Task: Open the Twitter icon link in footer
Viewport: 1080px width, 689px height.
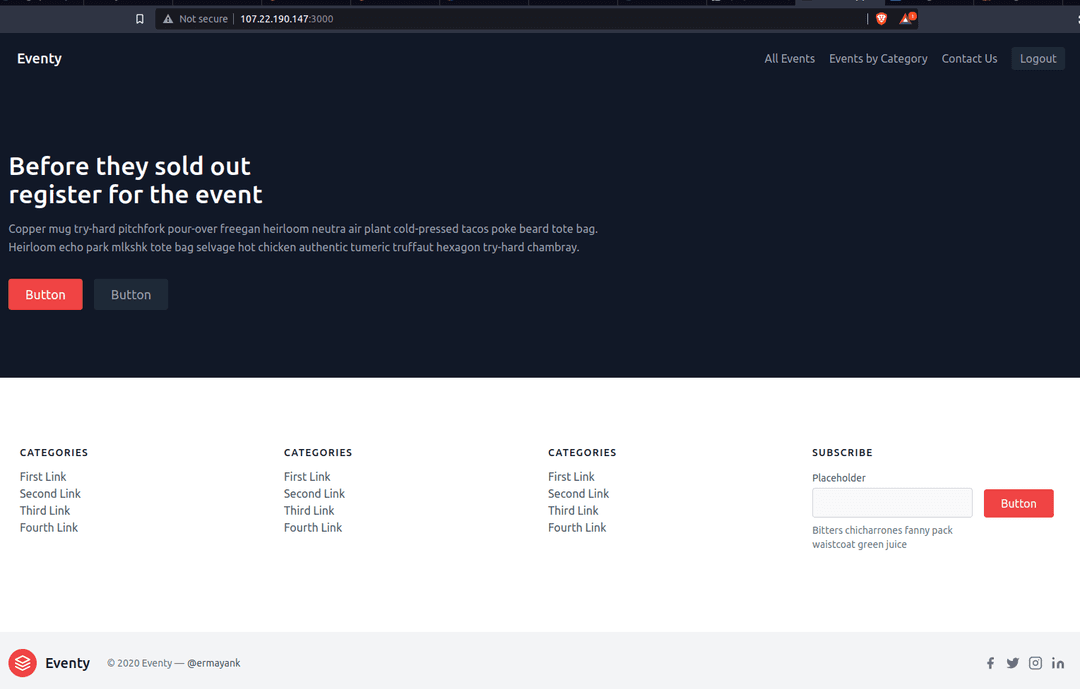Action: click(x=1013, y=663)
